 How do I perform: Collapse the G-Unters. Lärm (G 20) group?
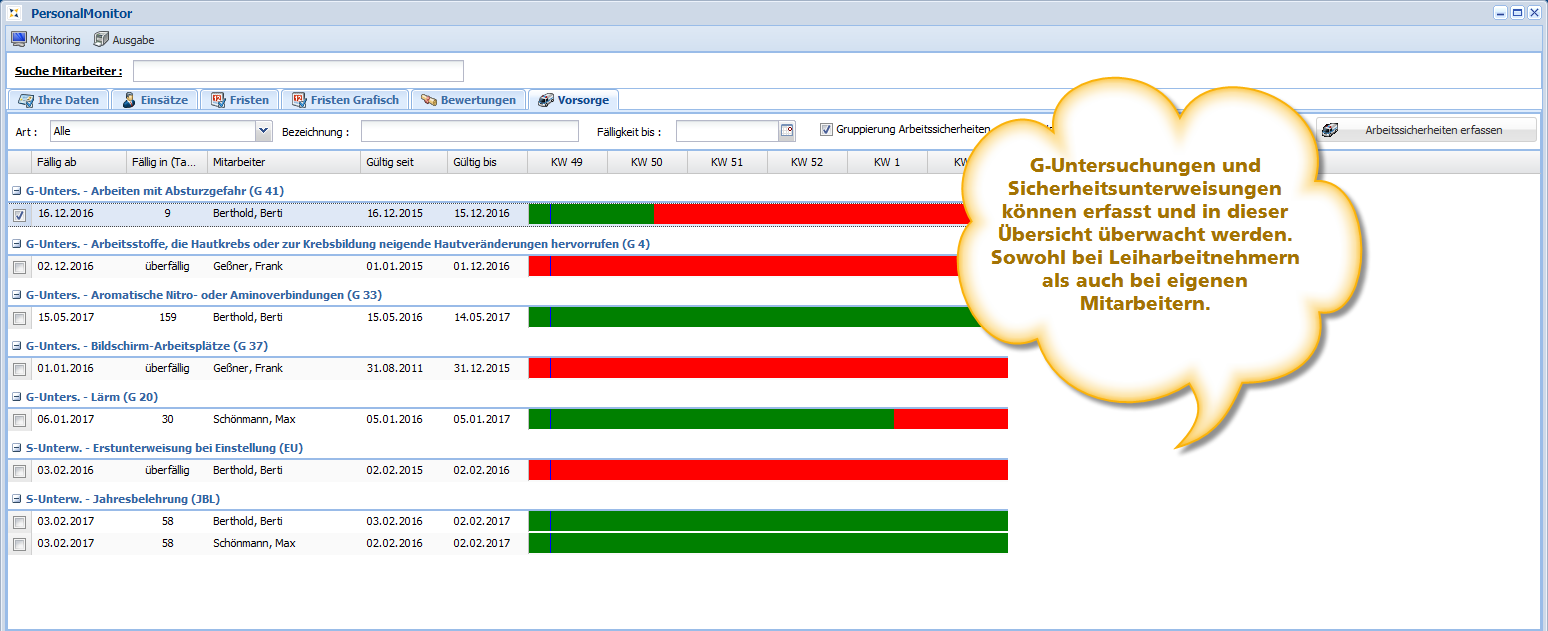(x=16, y=398)
